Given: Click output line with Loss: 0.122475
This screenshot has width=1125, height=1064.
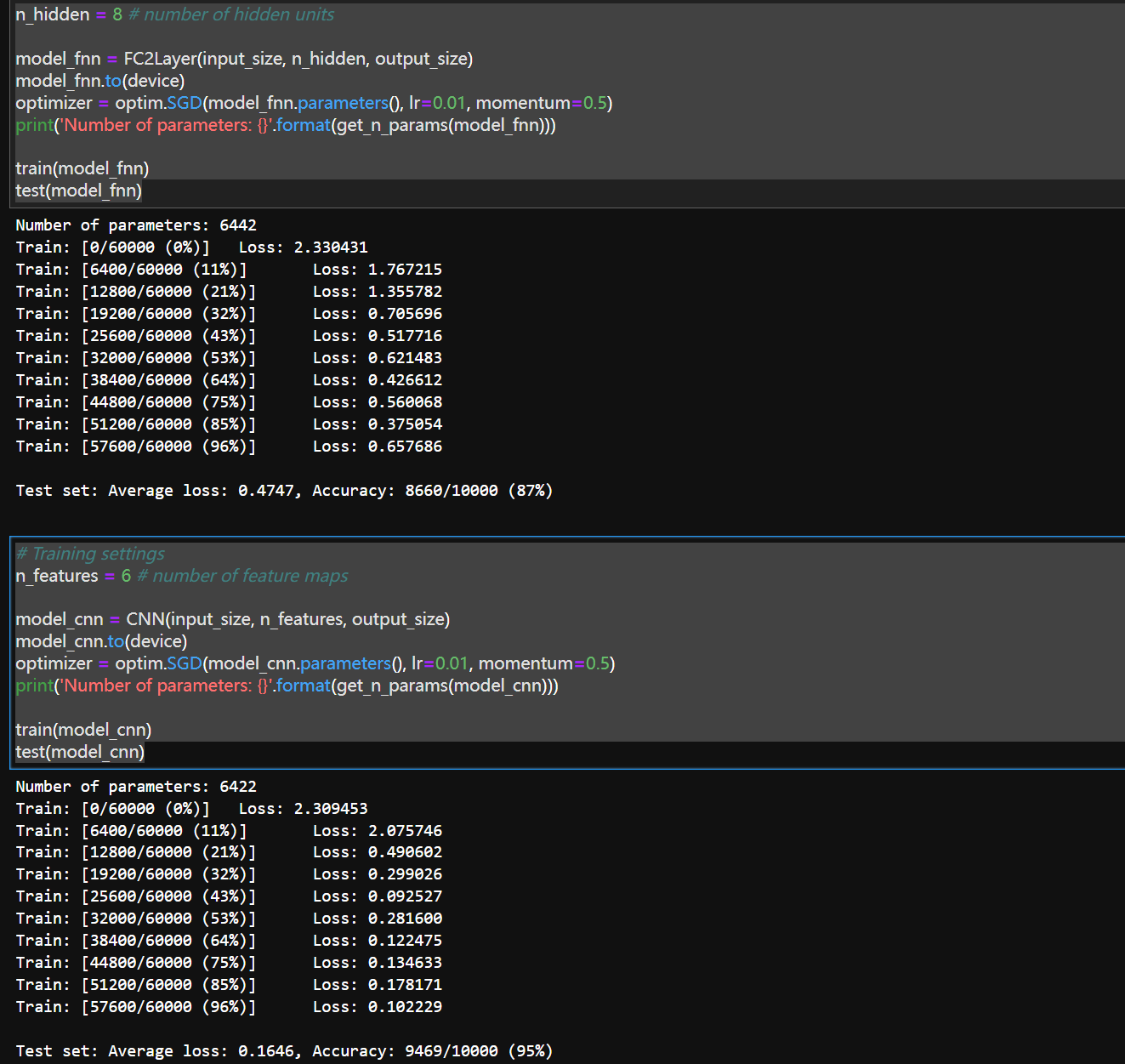Looking at the screenshot, I should pos(229,941).
